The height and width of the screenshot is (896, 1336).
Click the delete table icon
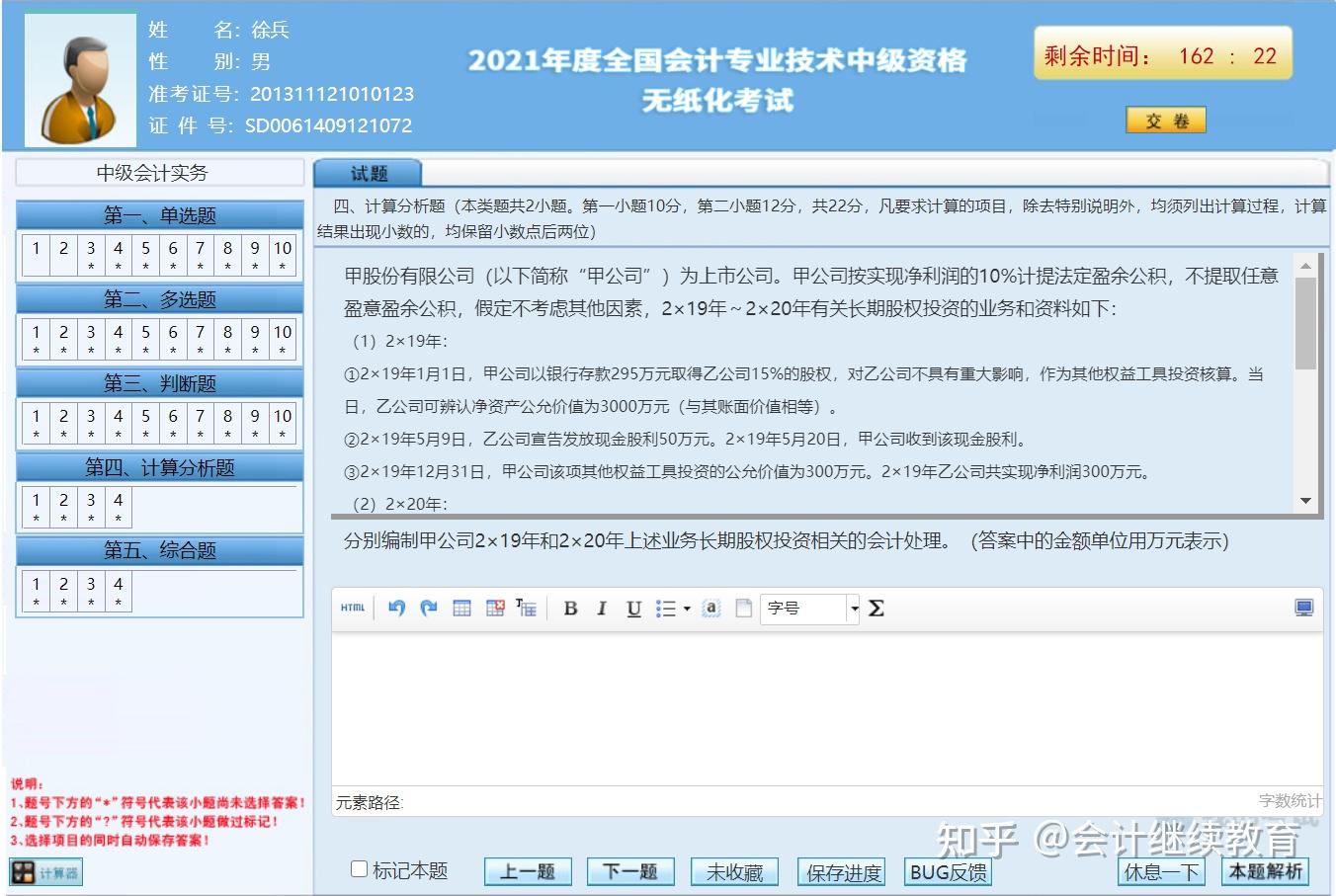tap(495, 609)
